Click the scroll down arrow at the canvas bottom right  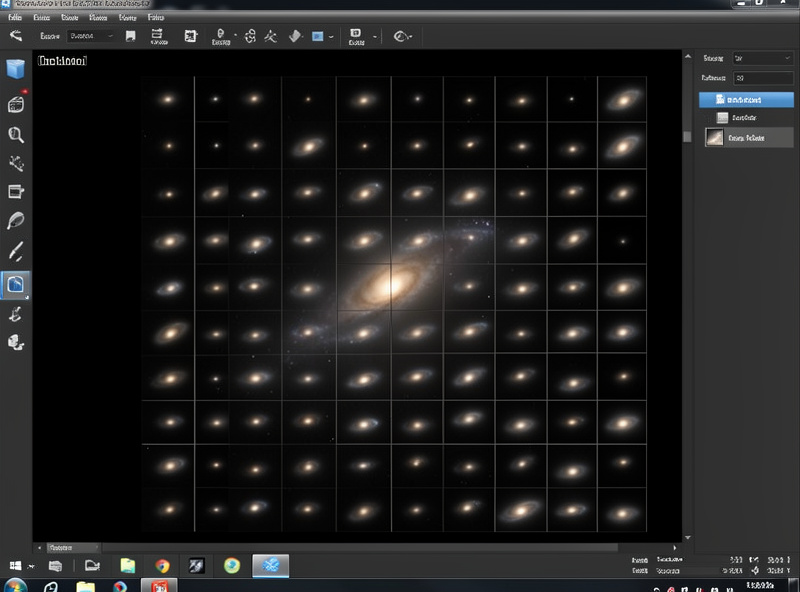[688, 537]
